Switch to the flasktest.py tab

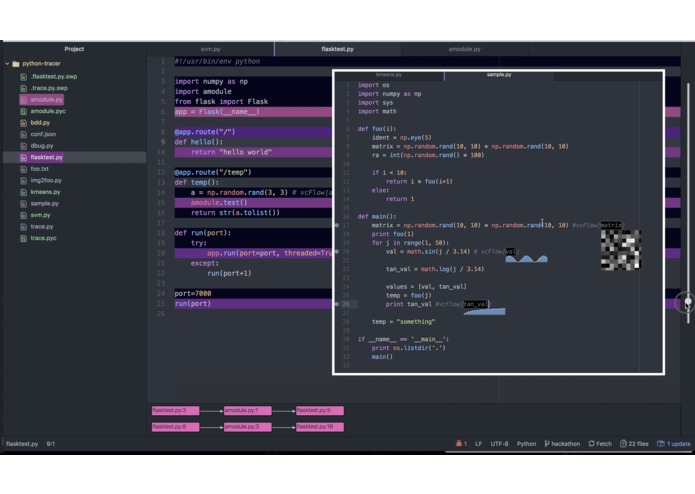(x=338, y=49)
